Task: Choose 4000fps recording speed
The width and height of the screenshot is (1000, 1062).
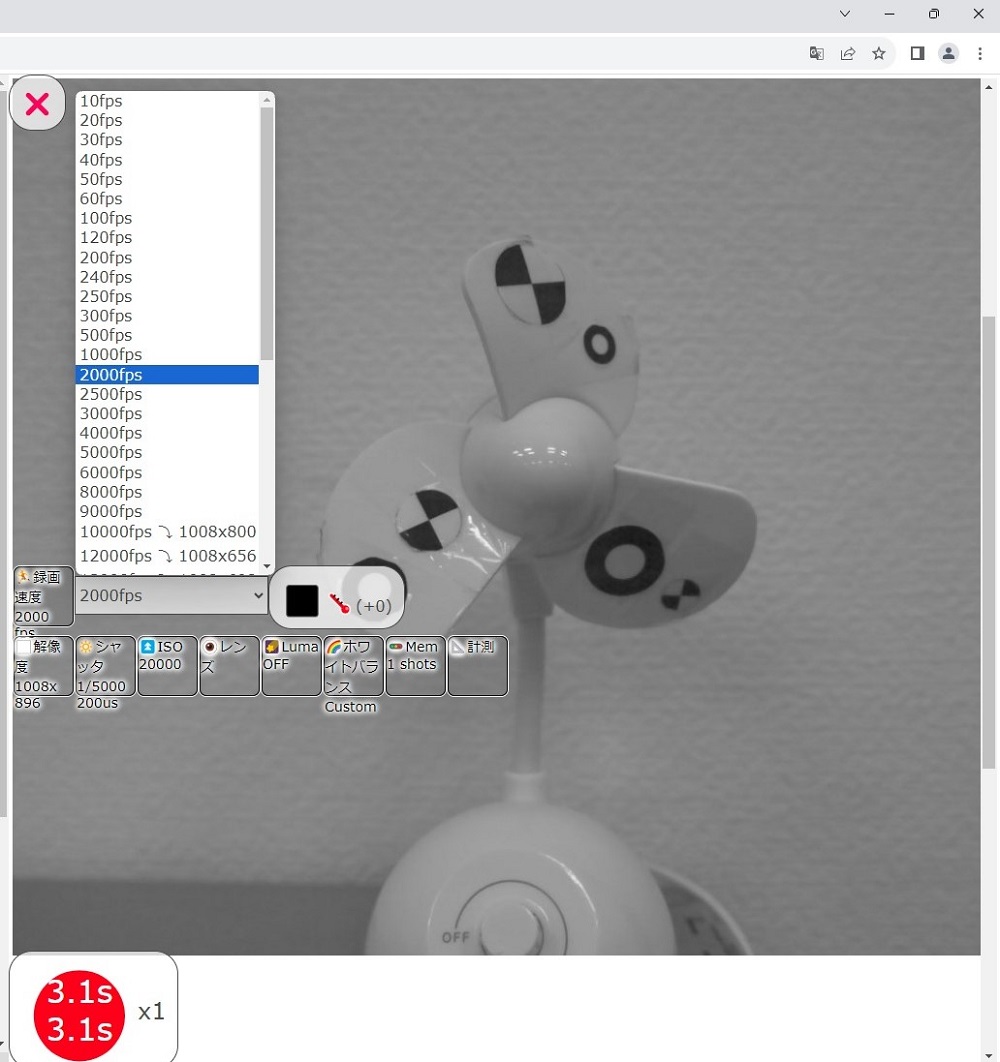Action: [167, 433]
